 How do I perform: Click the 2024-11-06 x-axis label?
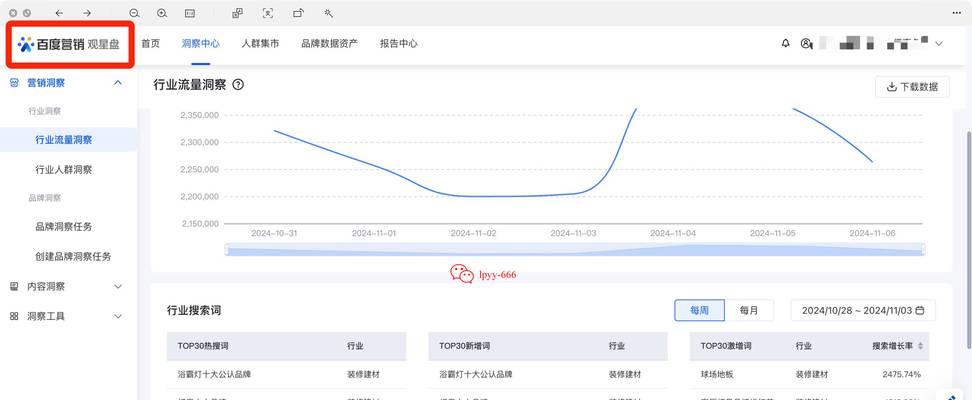(x=872, y=233)
